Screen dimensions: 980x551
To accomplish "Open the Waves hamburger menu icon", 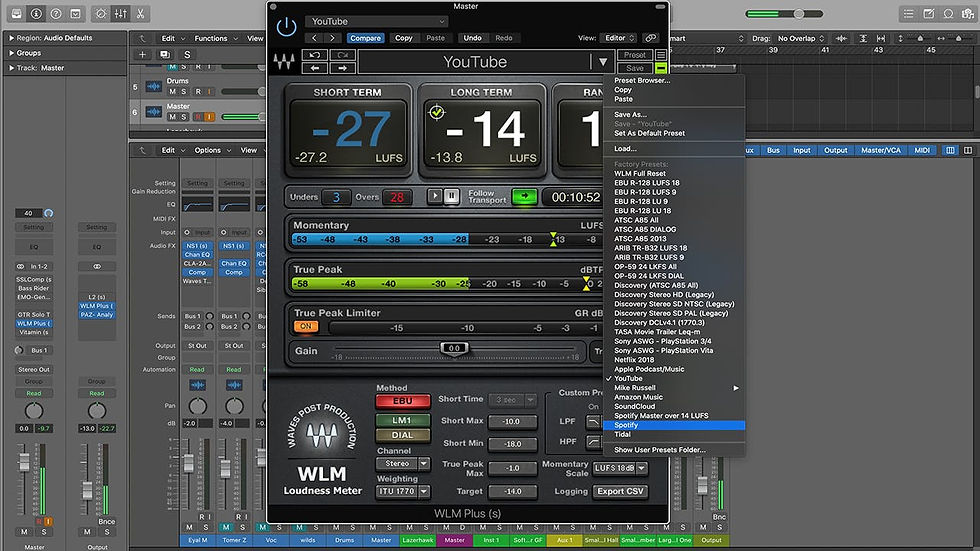I will (x=661, y=55).
